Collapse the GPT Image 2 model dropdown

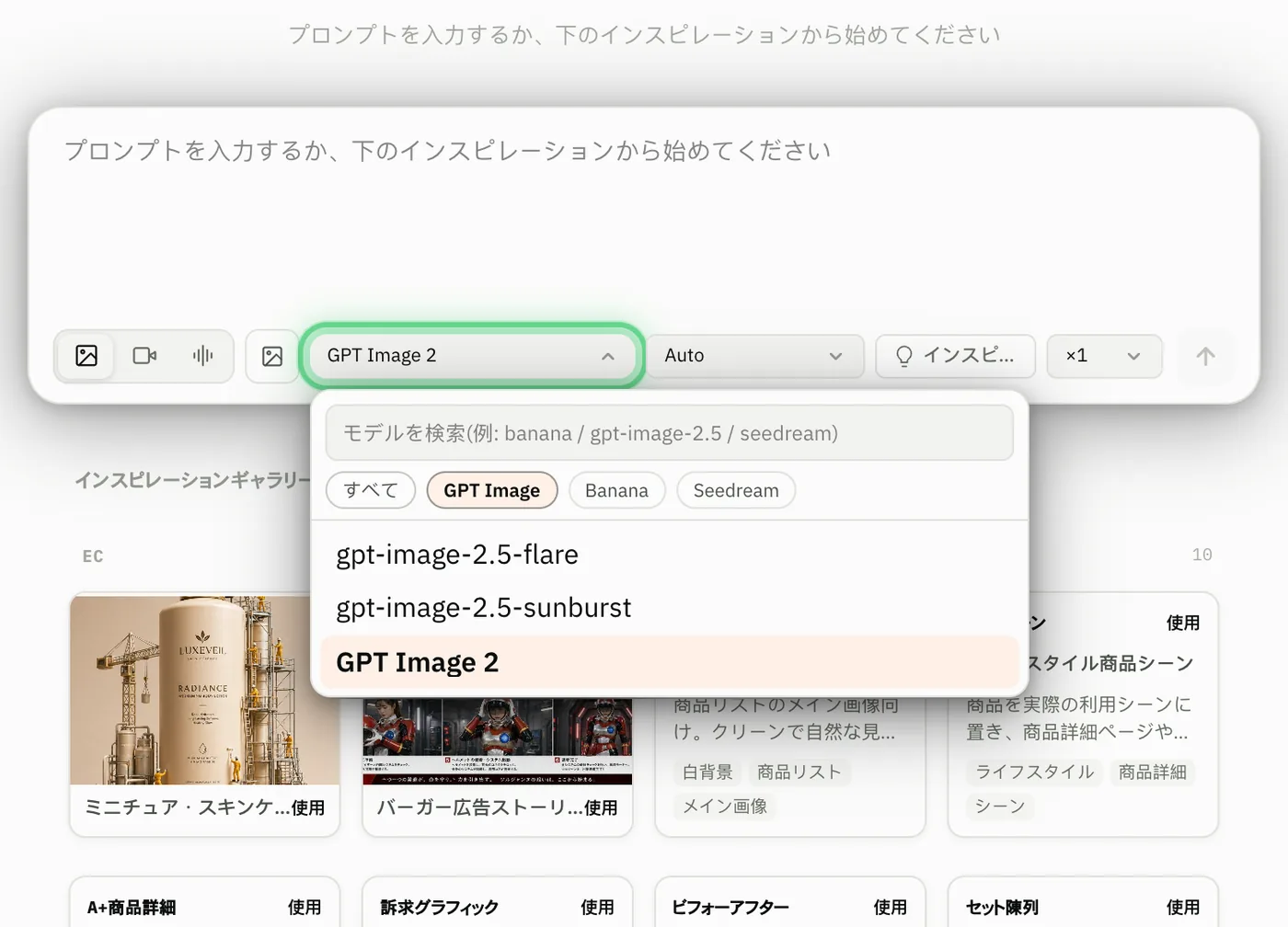click(x=471, y=356)
